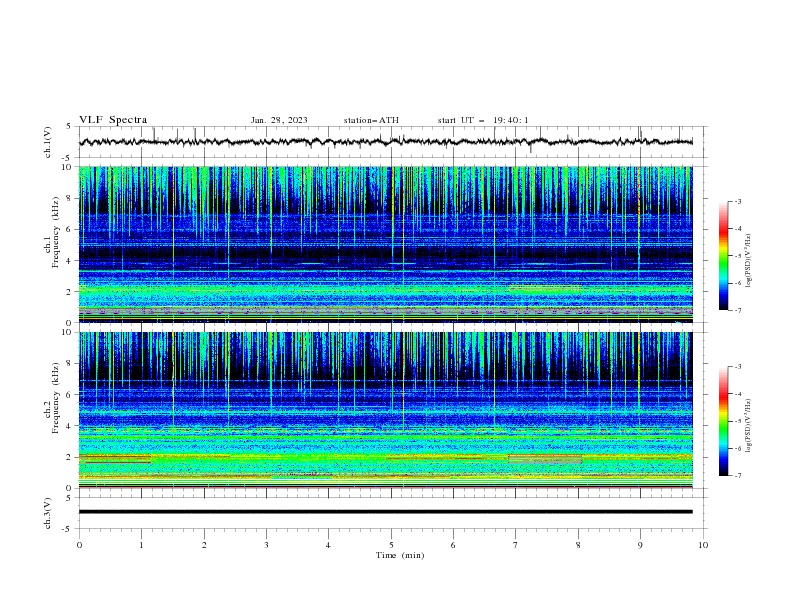Click the "ch.3(V)" waveform axis label
792x612 pixels.
point(48,513)
